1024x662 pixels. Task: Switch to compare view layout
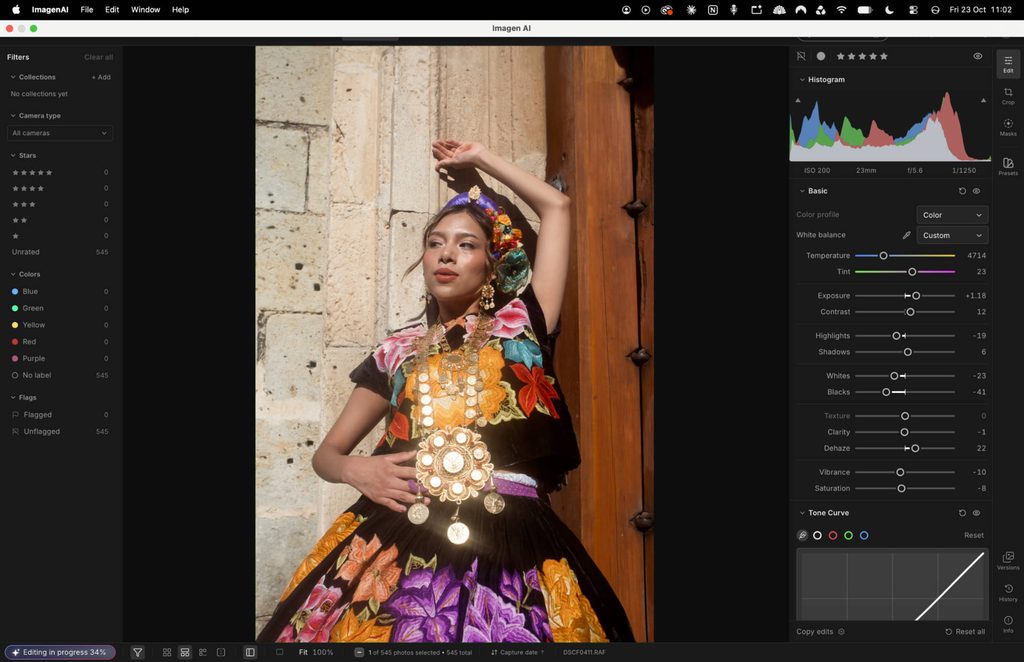click(x=202, y=652)
